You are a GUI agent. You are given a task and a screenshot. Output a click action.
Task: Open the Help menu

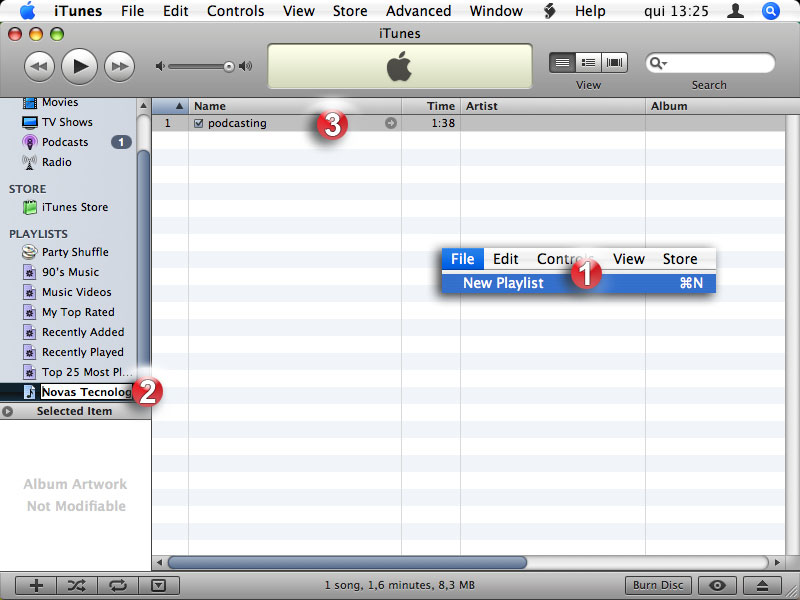click(590, 11)
